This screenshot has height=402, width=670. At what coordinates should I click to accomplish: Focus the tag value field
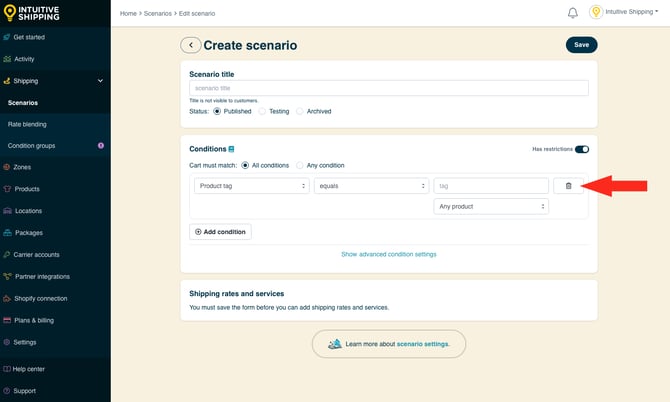491,186
